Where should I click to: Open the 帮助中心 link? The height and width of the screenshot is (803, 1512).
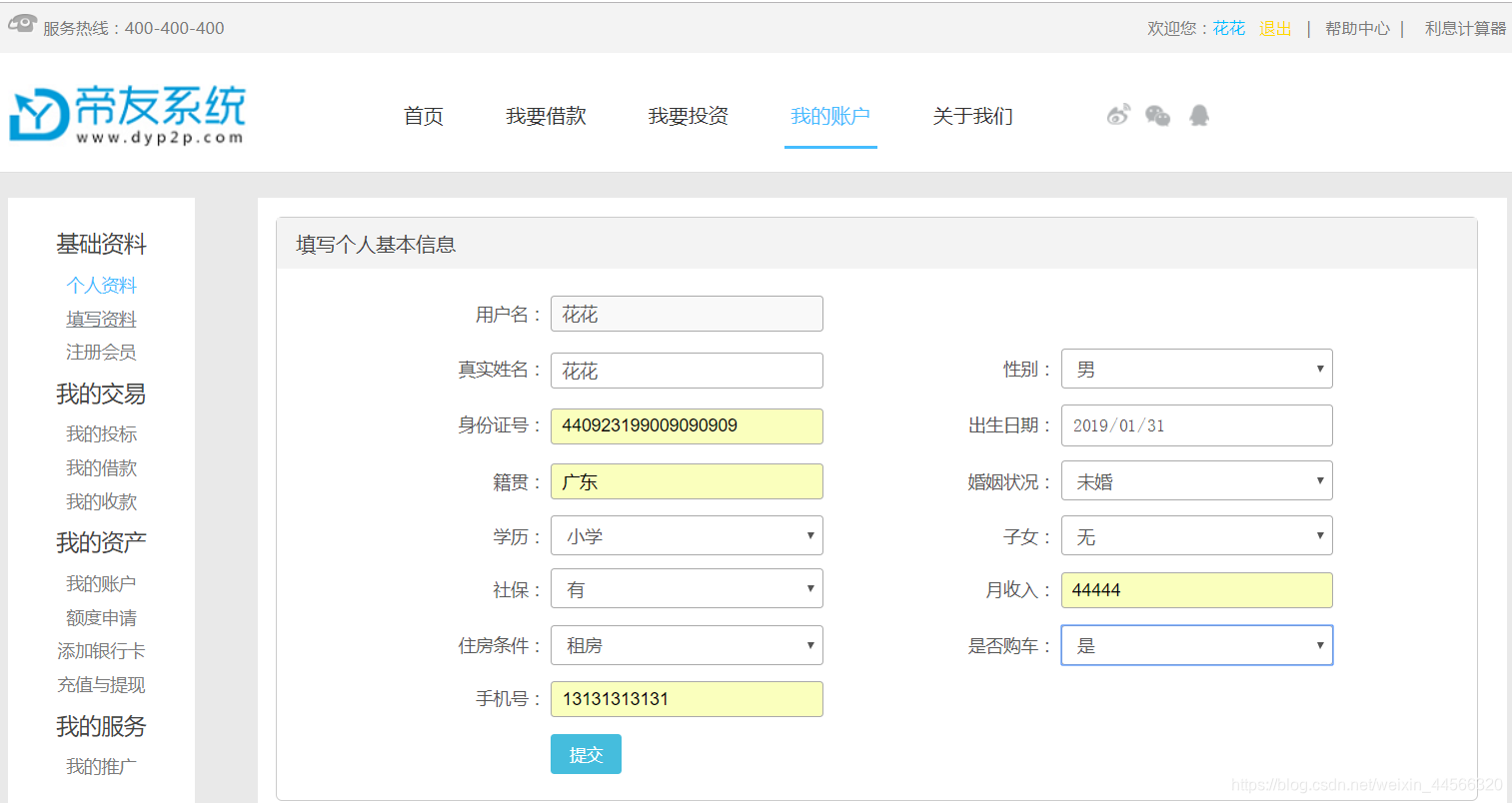point(1357,28)
